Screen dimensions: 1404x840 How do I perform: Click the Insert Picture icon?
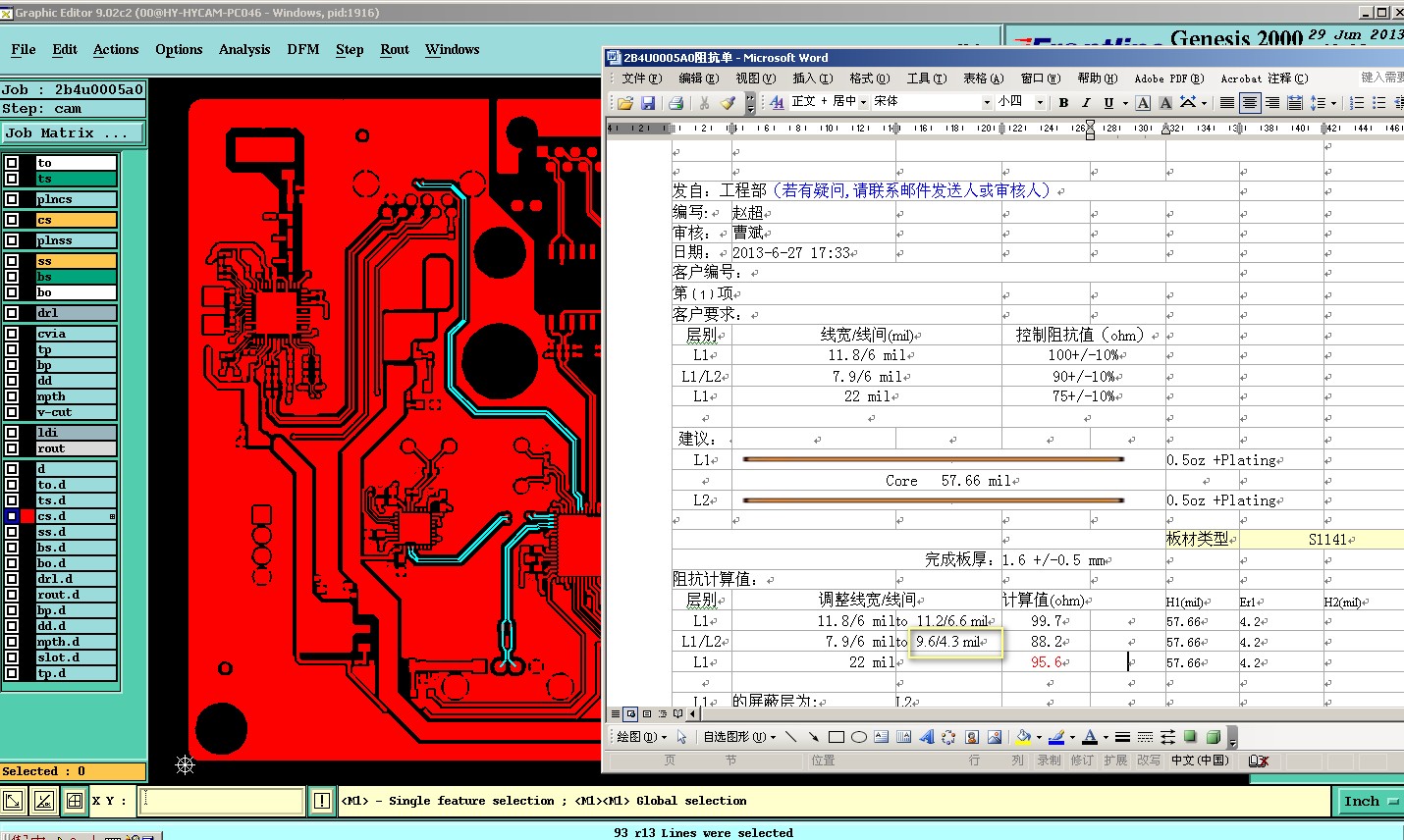click(995, 737)
